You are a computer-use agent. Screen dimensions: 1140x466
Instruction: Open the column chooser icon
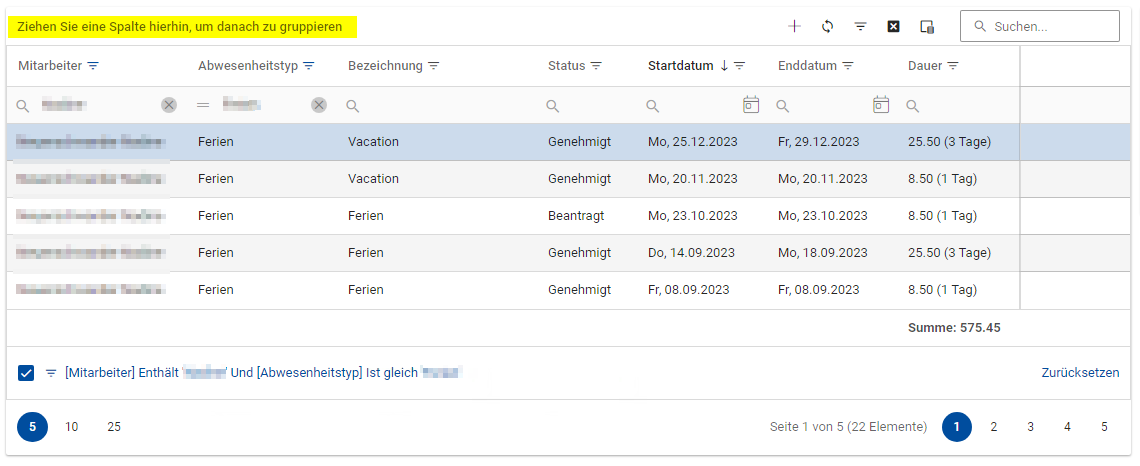coord(926,27)
